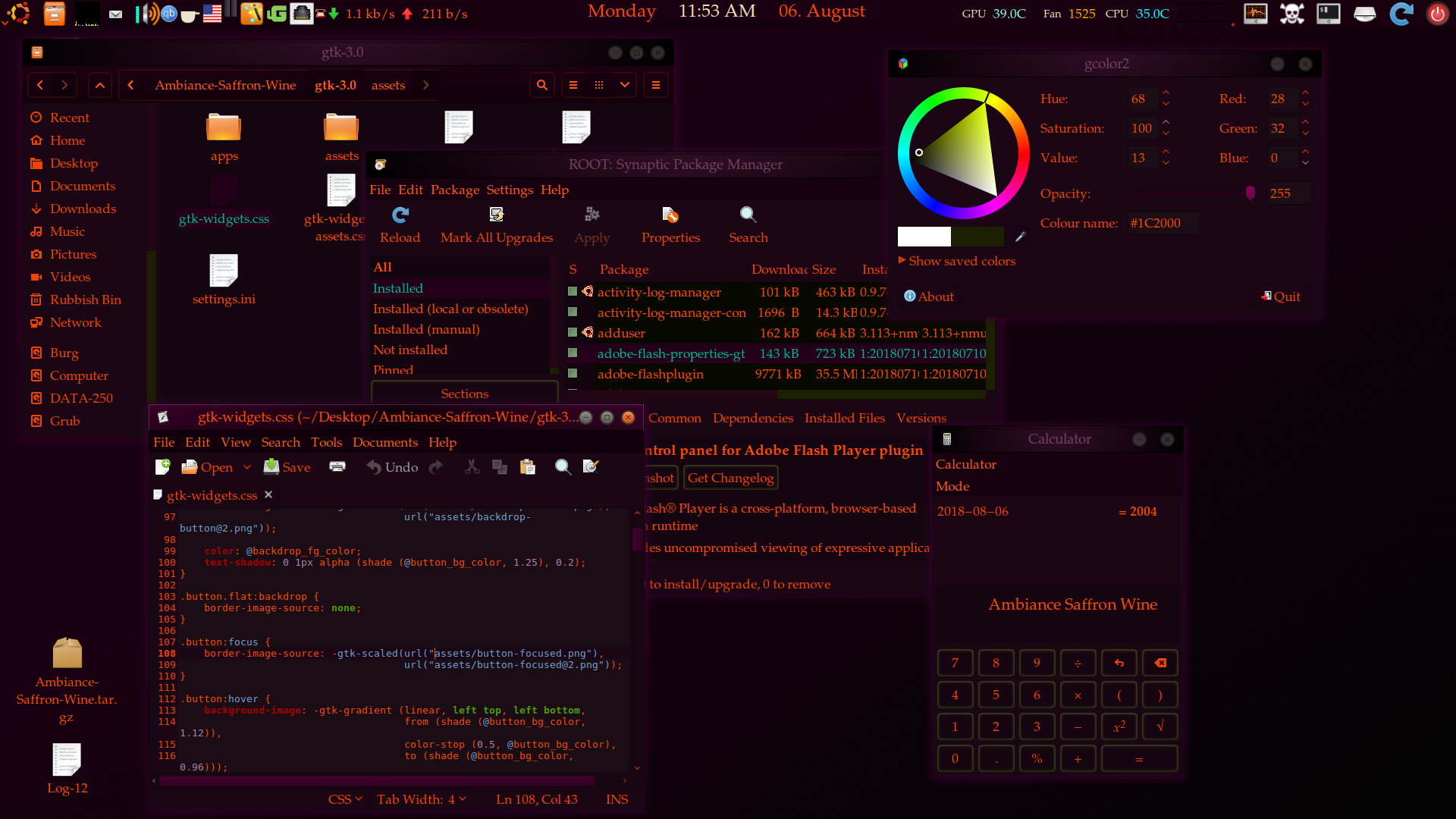Click the backspace key in Calculator

point(1159,663)
